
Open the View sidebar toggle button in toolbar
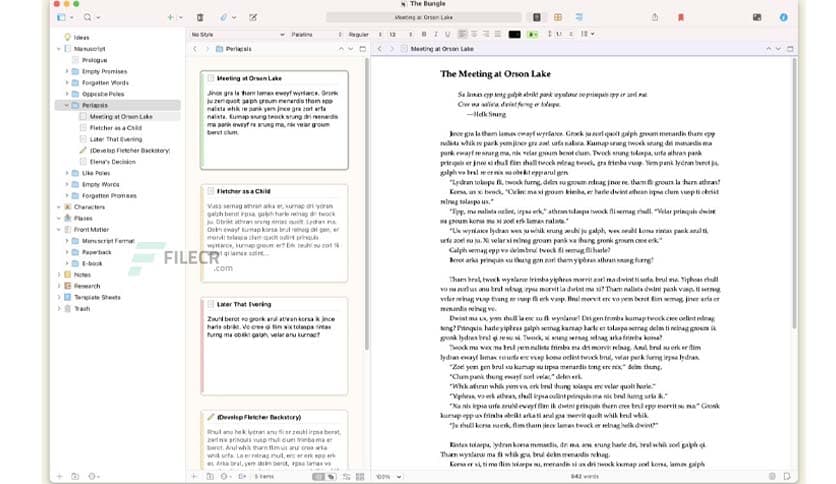tap(61, 18)
